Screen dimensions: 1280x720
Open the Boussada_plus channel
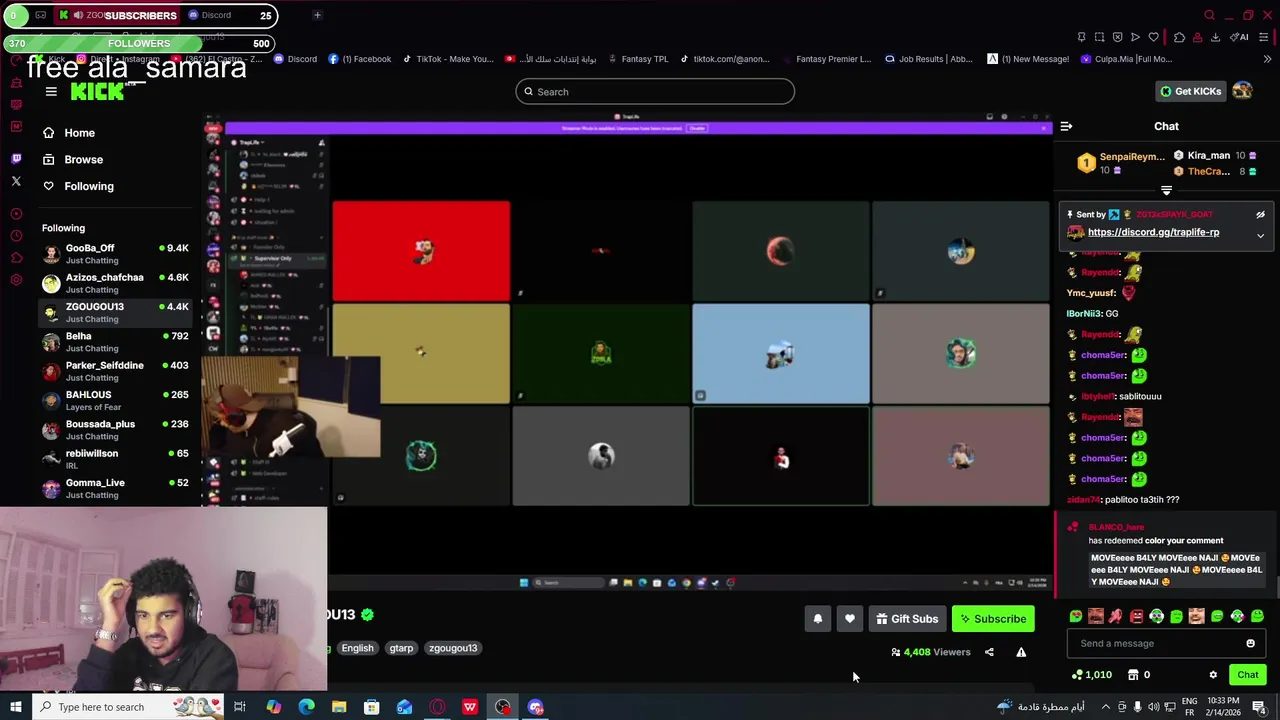115,430
